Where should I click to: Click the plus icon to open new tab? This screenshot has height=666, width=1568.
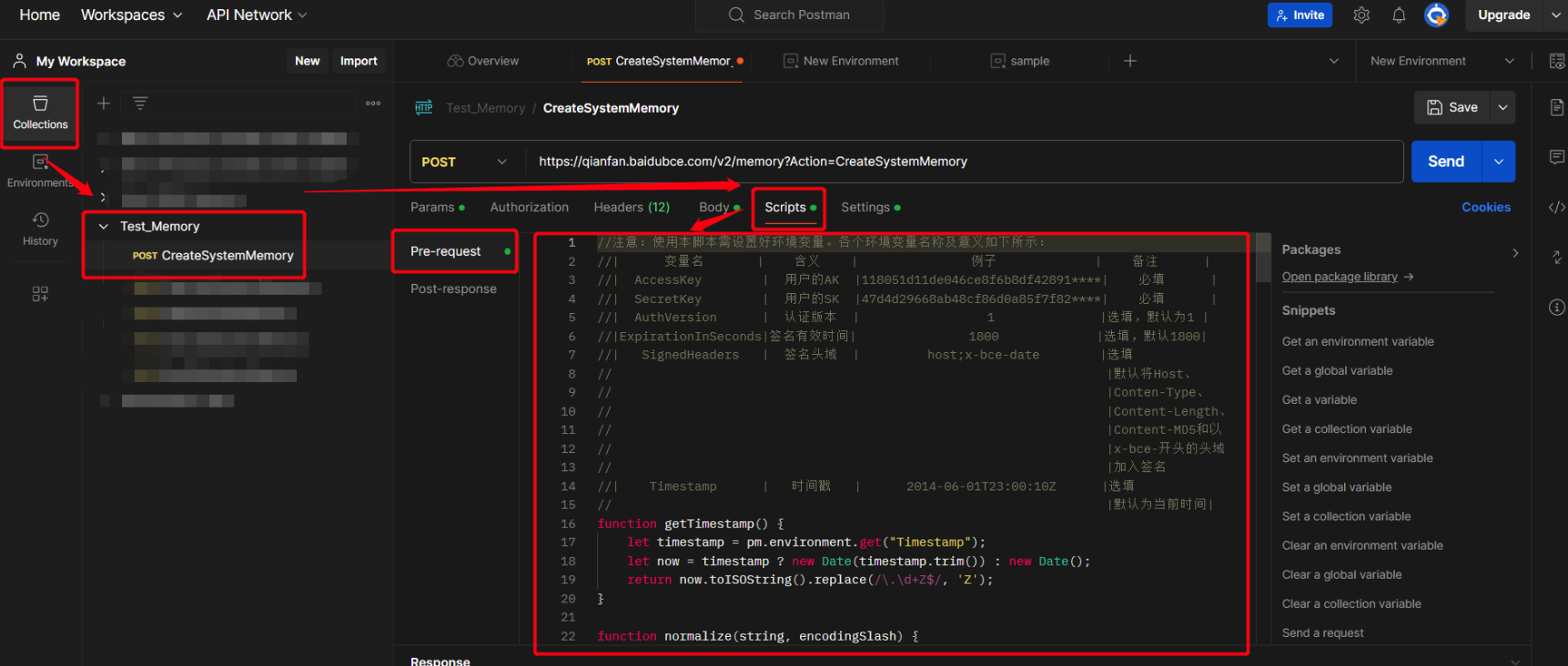(x=1130, y=61)
